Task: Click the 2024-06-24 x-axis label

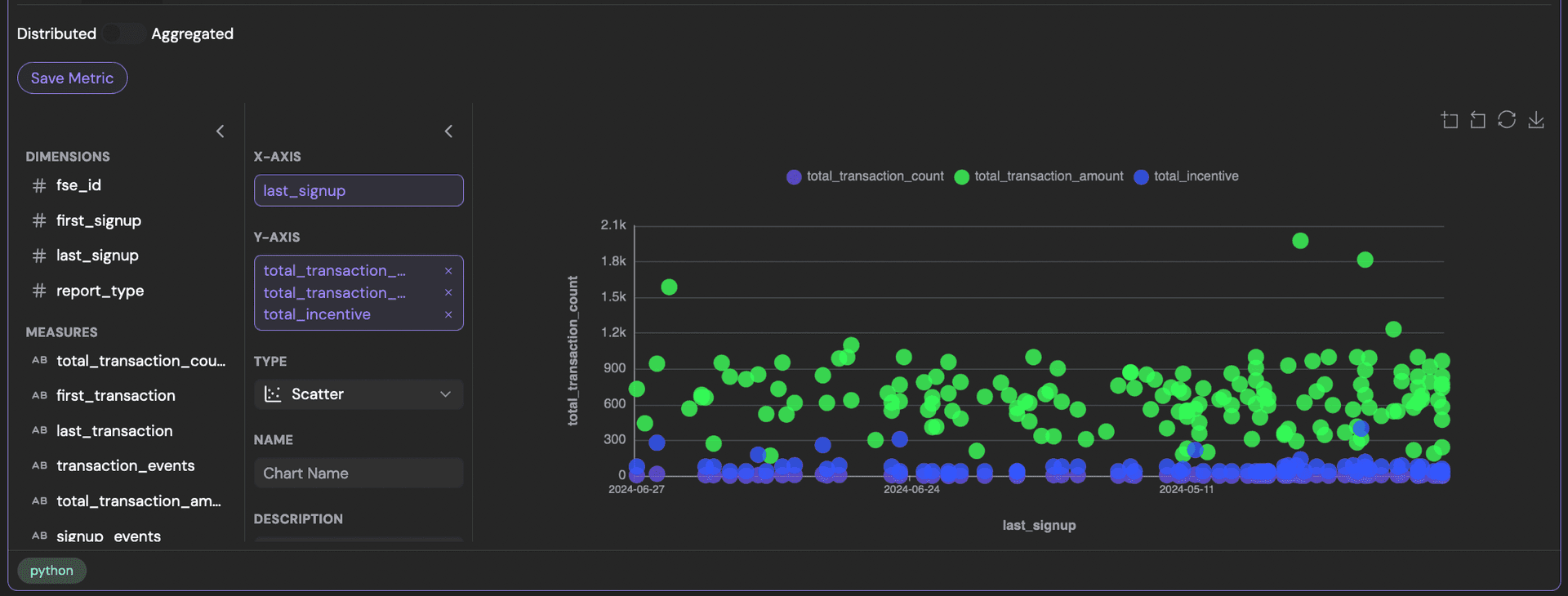Action: (x=911, y=489)
